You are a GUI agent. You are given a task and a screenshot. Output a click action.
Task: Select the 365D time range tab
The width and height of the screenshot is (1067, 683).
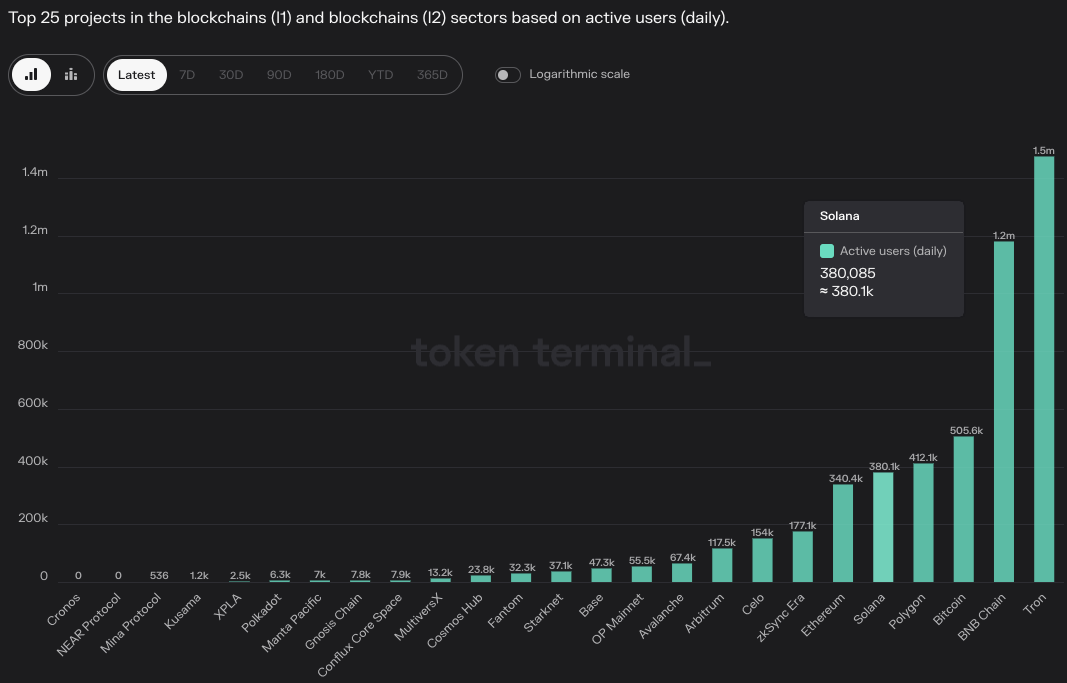point(432,75)
